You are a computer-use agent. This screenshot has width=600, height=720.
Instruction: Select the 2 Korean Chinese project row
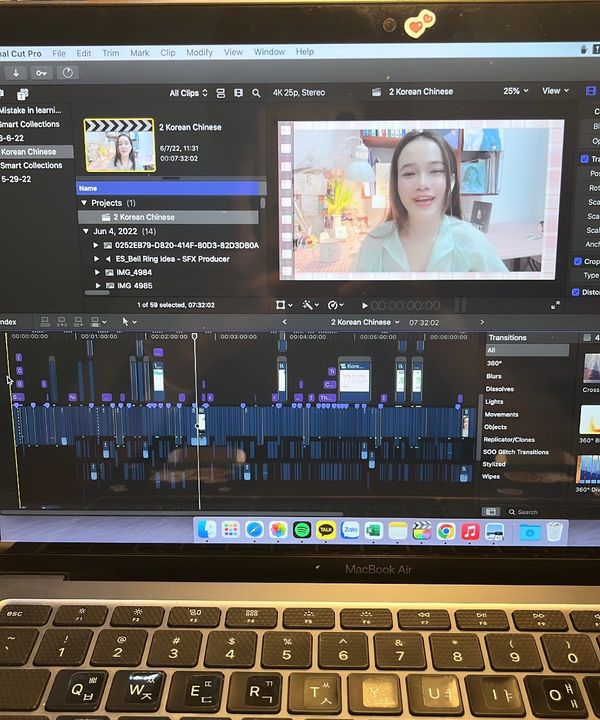(x=168, y=217)
